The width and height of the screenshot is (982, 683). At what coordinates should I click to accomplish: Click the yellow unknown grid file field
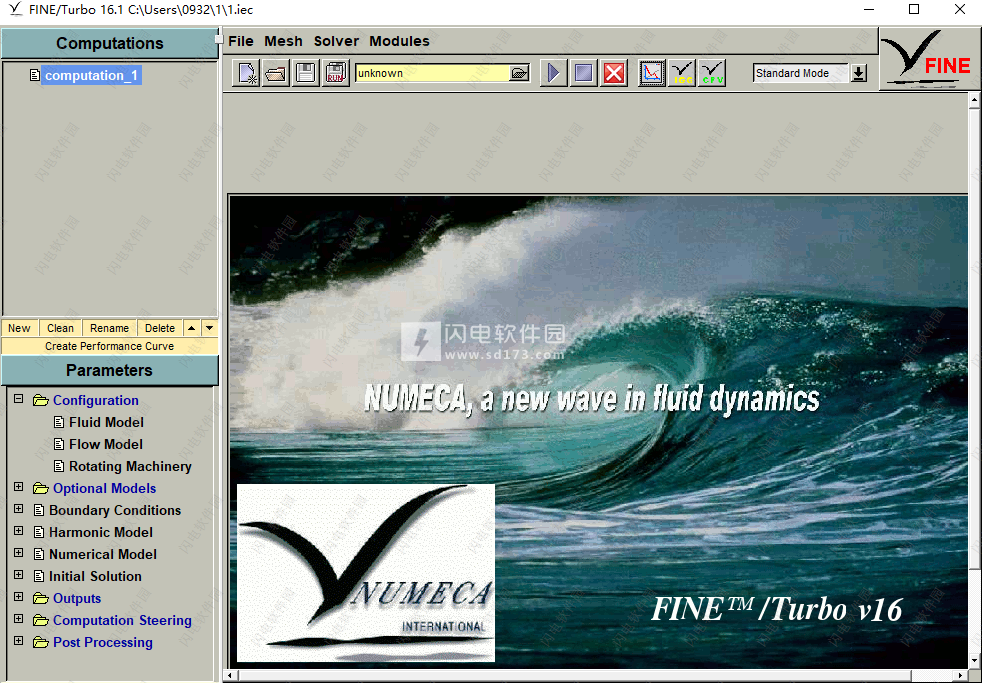coord(433,73)
